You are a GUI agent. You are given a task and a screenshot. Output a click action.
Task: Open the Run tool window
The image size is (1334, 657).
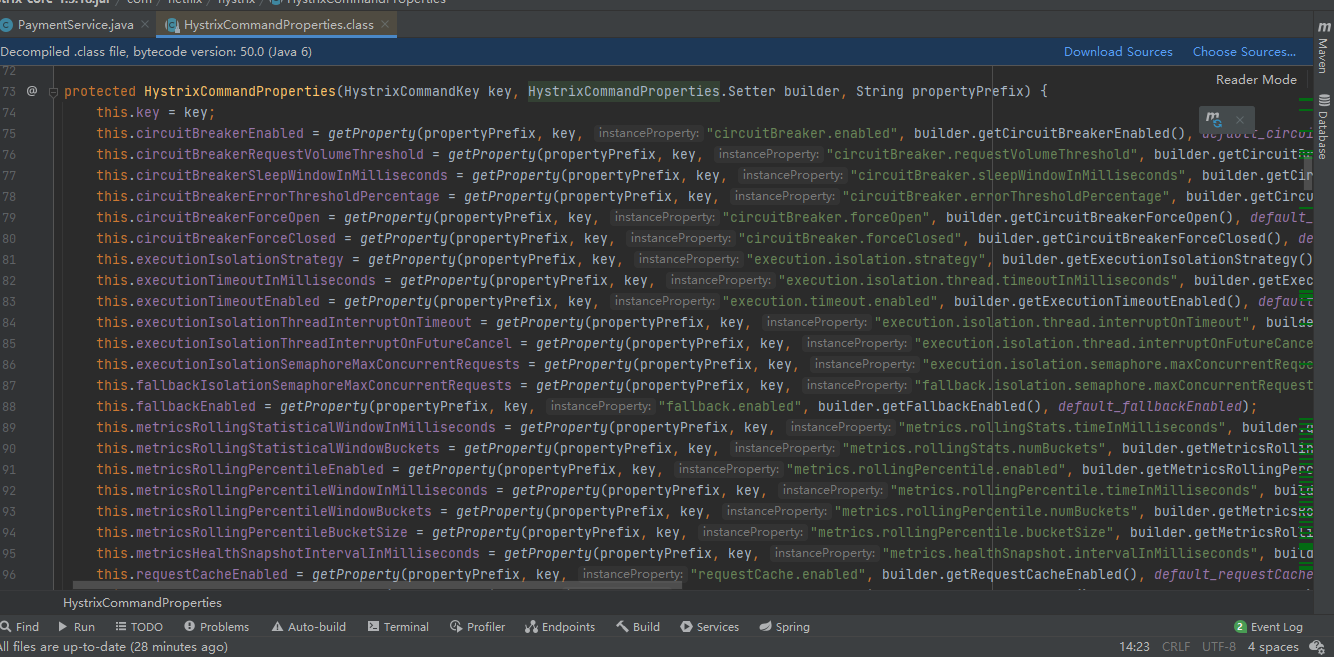pyautogui.click(x=76, y=627)
